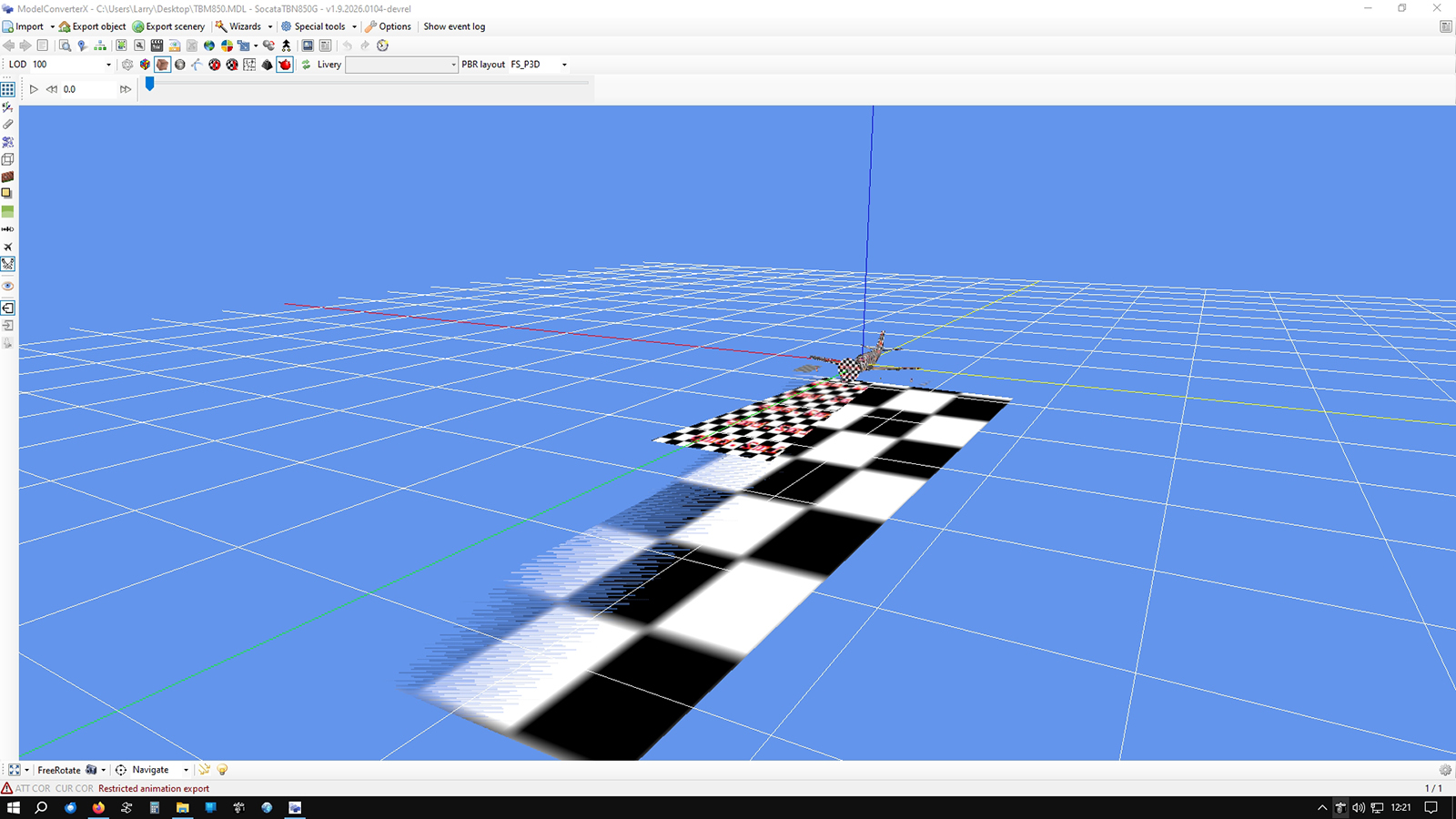Image resolution: width=1456 pixels, height=819 pixels.
Task: Expand the dropdown next to the blue transform icon
Action: (x=256, y=45)
